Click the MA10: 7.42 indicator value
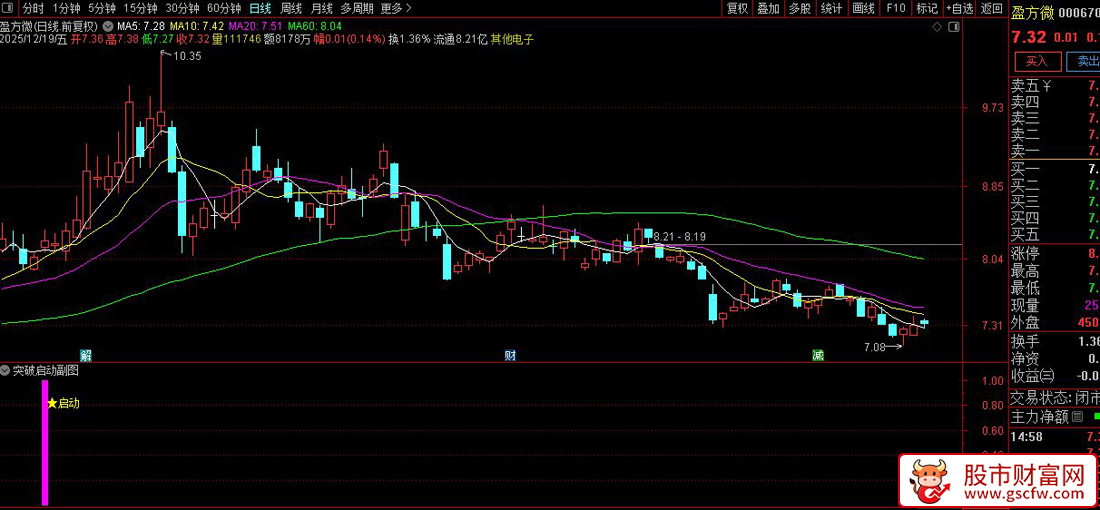The width and height of the screenshot is (1100, 510). coord(199,27)
